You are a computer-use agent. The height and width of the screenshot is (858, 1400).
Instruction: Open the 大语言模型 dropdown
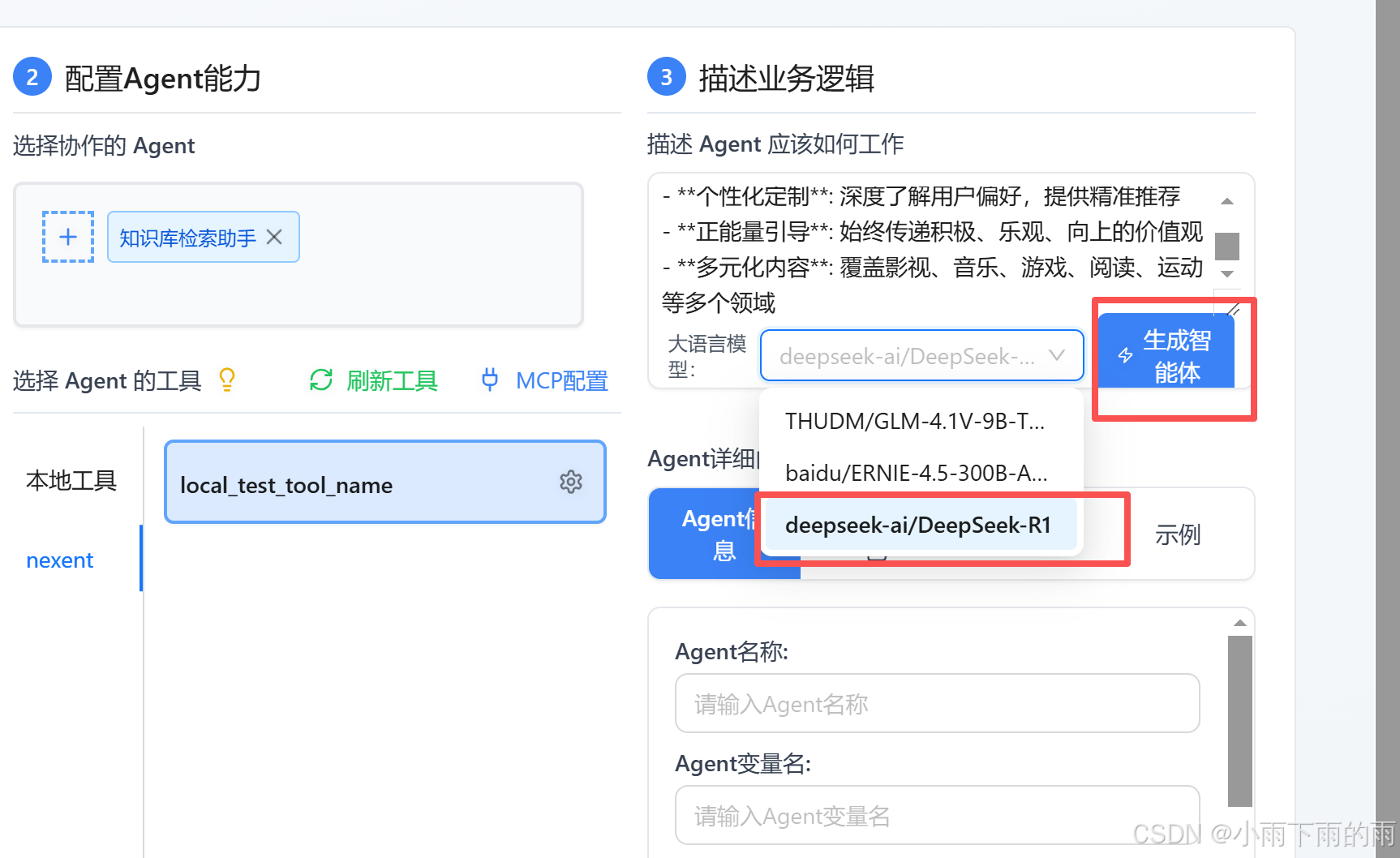point(922,355)
